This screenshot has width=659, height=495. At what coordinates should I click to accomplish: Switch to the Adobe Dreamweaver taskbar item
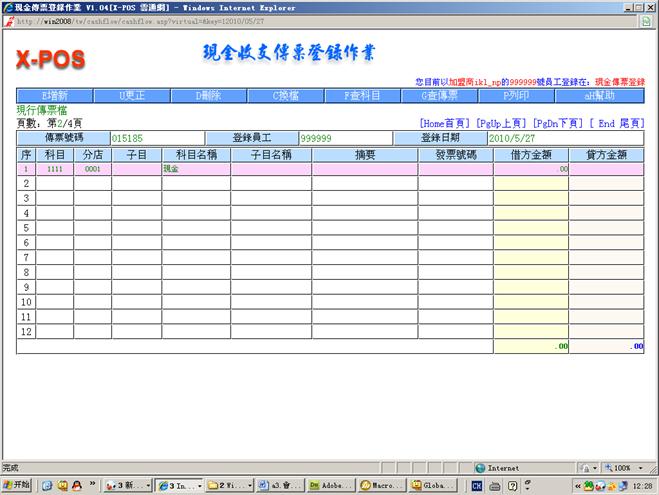[x=330, y=485]
